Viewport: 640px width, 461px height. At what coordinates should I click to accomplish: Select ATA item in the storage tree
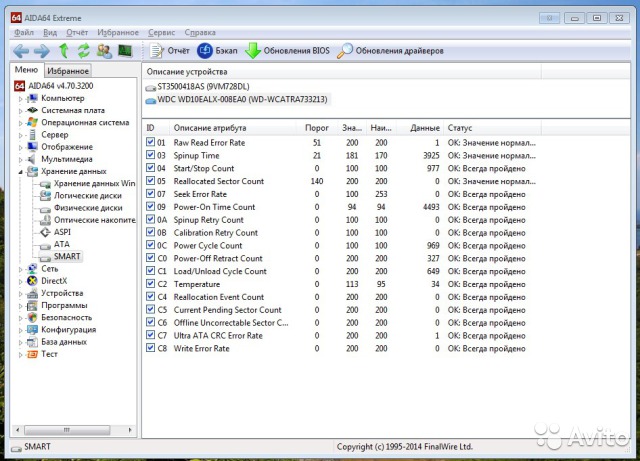(62, 244)
